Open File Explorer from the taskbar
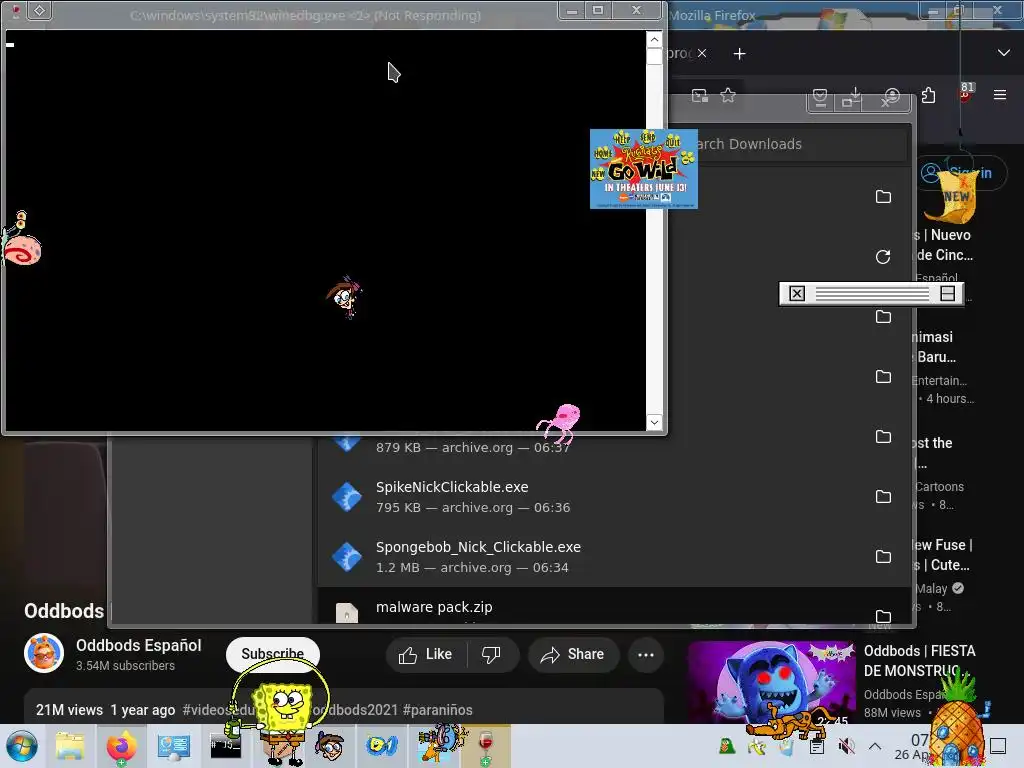 [x=70, y=746]
